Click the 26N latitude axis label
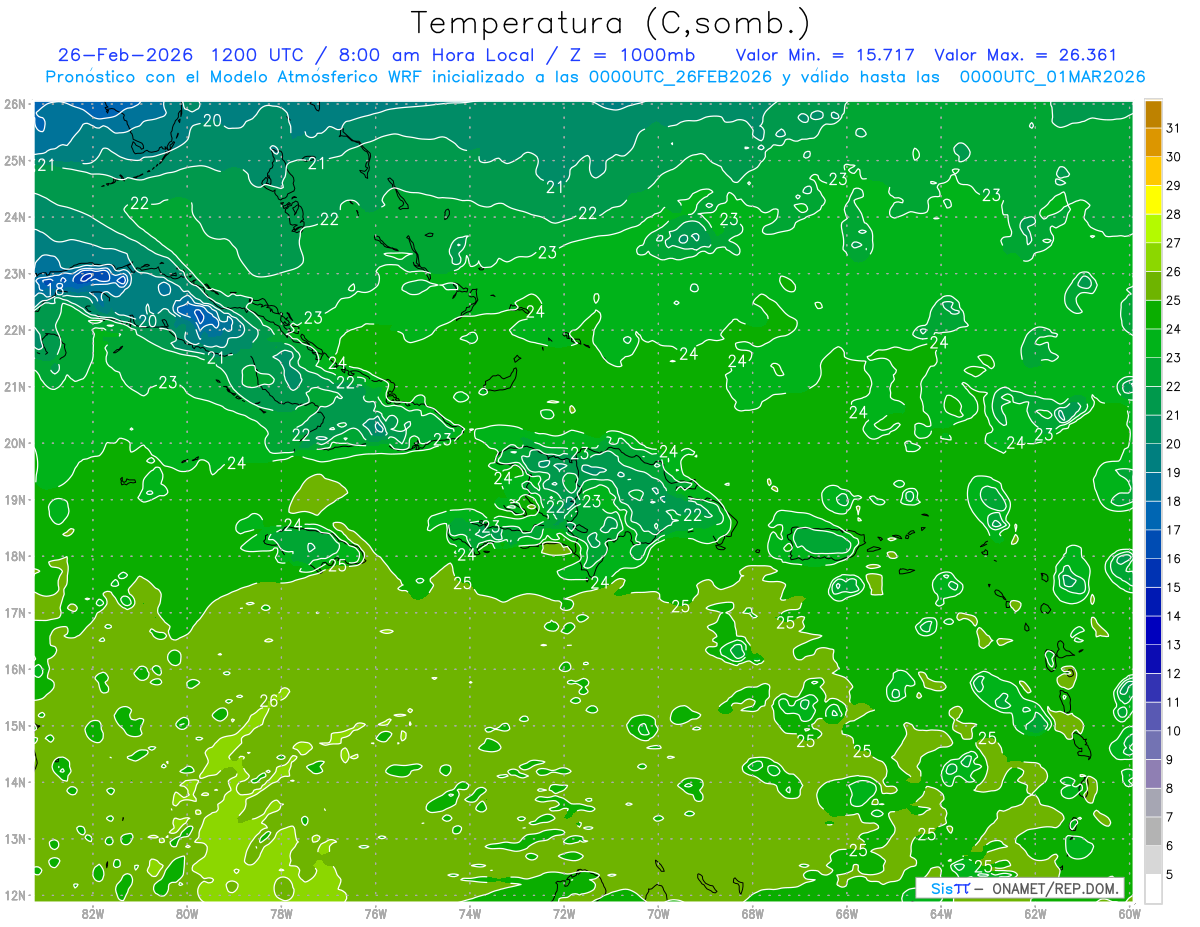1200x927 pixels. tap(14, 103)
